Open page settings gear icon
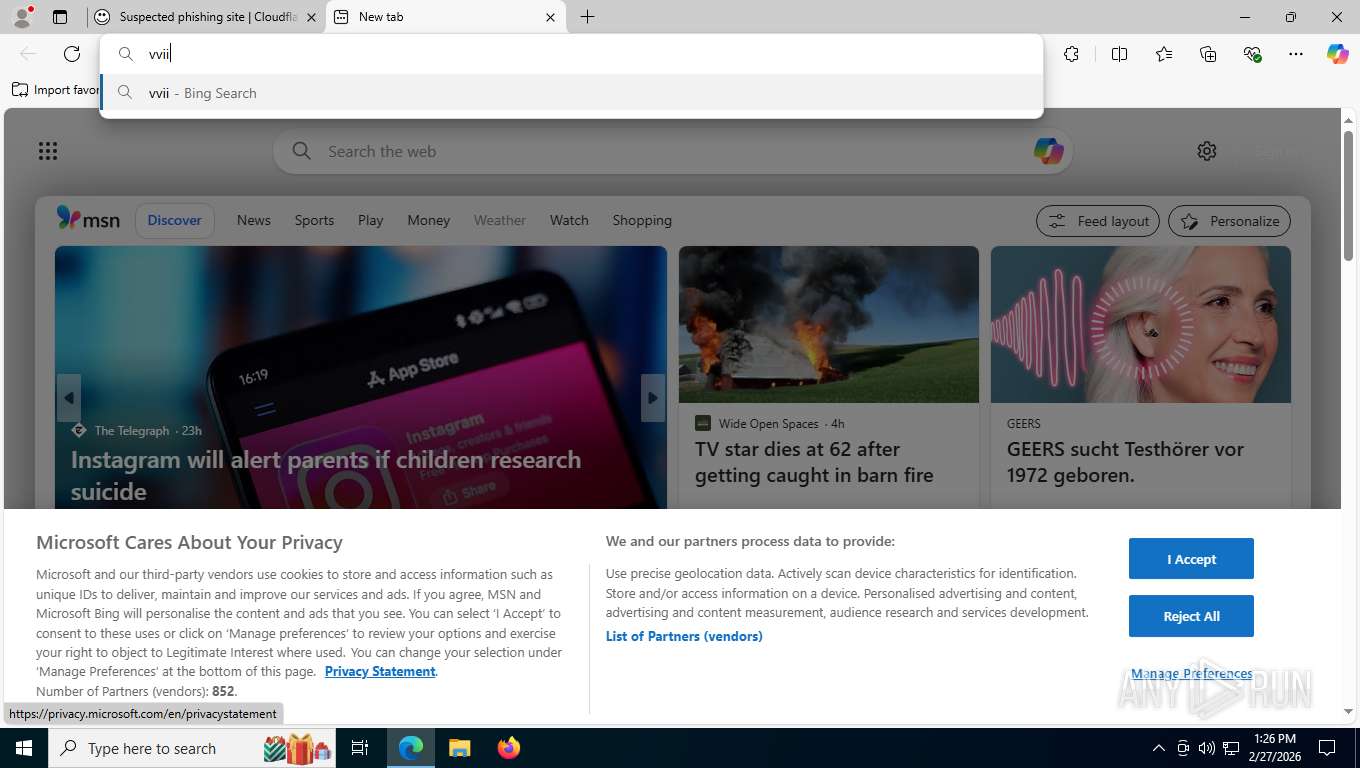The image size is (1360, 768). [1207, 151]
